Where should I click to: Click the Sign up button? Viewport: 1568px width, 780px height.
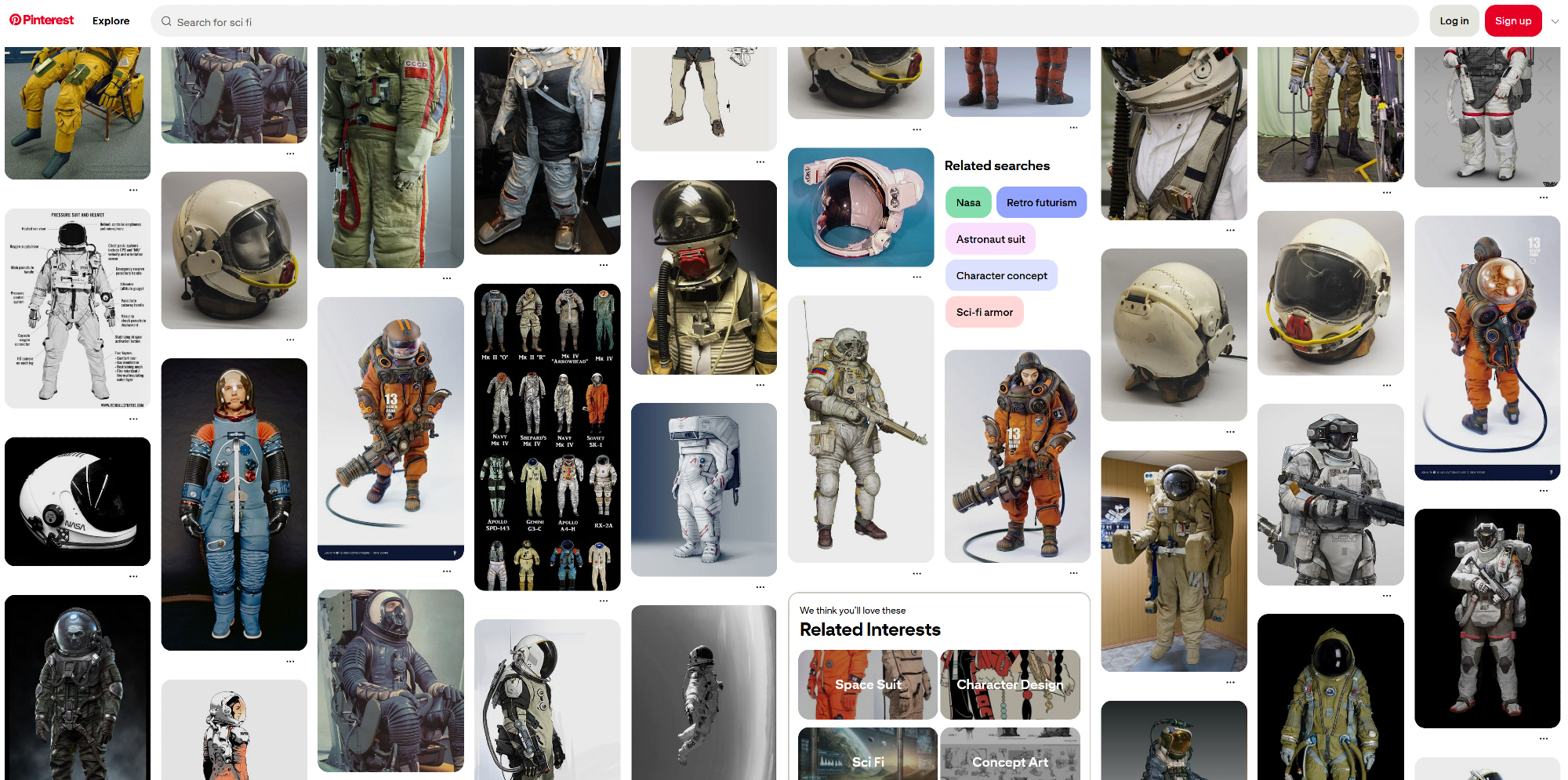pos(1512,21)
